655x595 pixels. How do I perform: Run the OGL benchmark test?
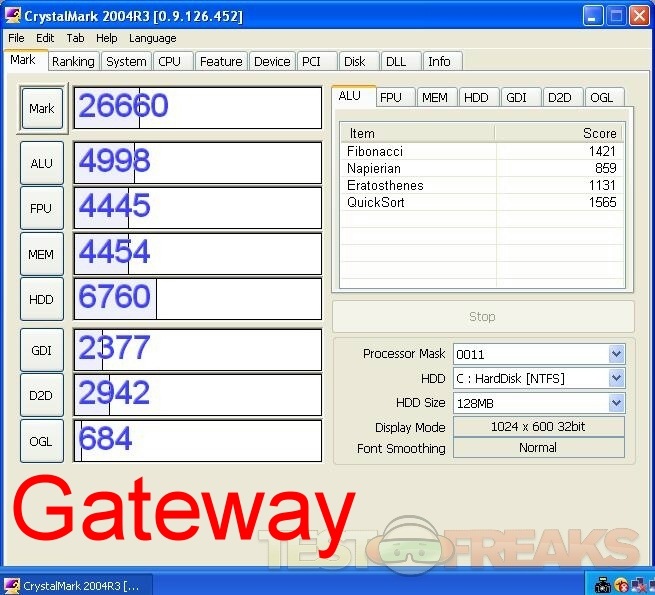[x=41, y=441]
